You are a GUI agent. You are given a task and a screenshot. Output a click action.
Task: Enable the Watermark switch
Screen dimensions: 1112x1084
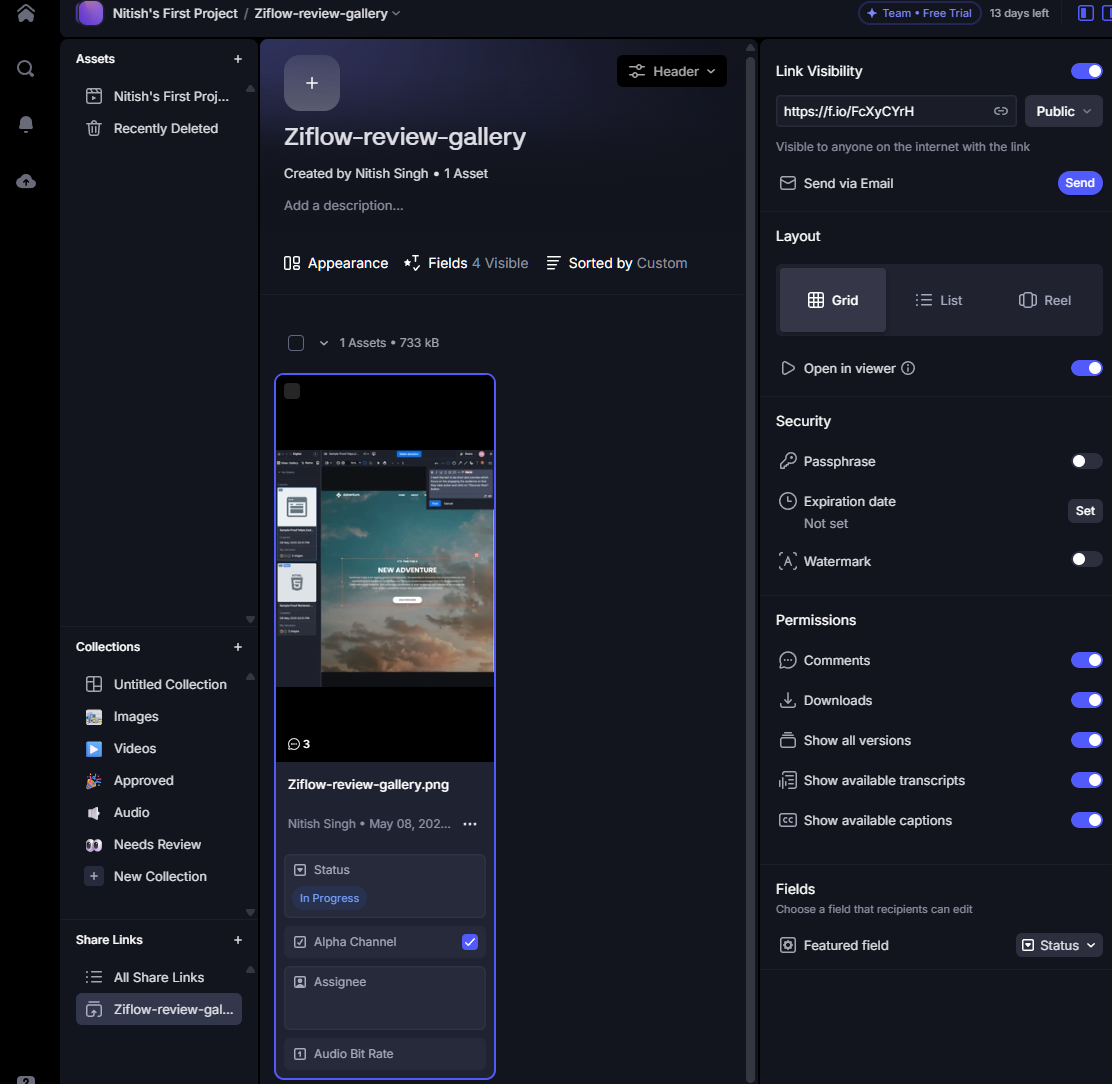[x=1086, y=559]
